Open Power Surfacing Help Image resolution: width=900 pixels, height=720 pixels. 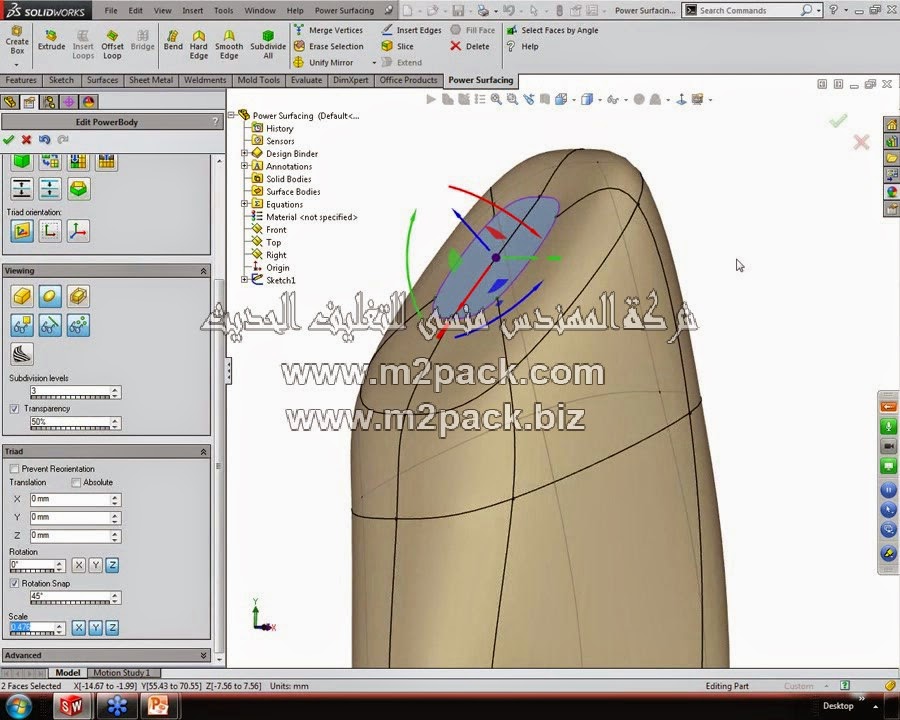pyautogui.click(x=522, y=46)
